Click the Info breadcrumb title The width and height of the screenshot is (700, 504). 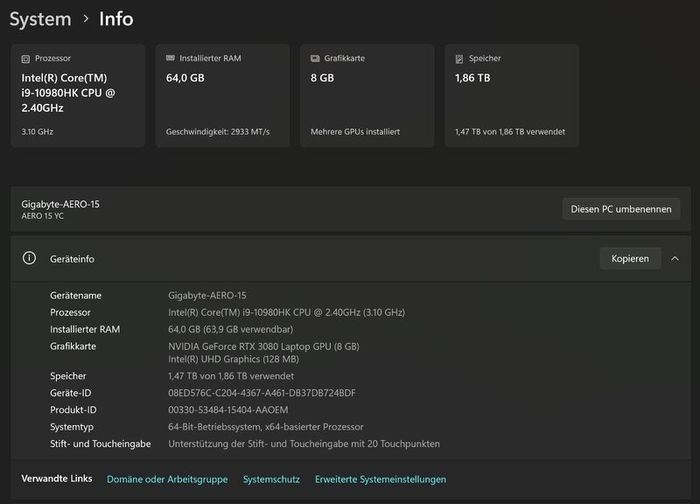116,19
